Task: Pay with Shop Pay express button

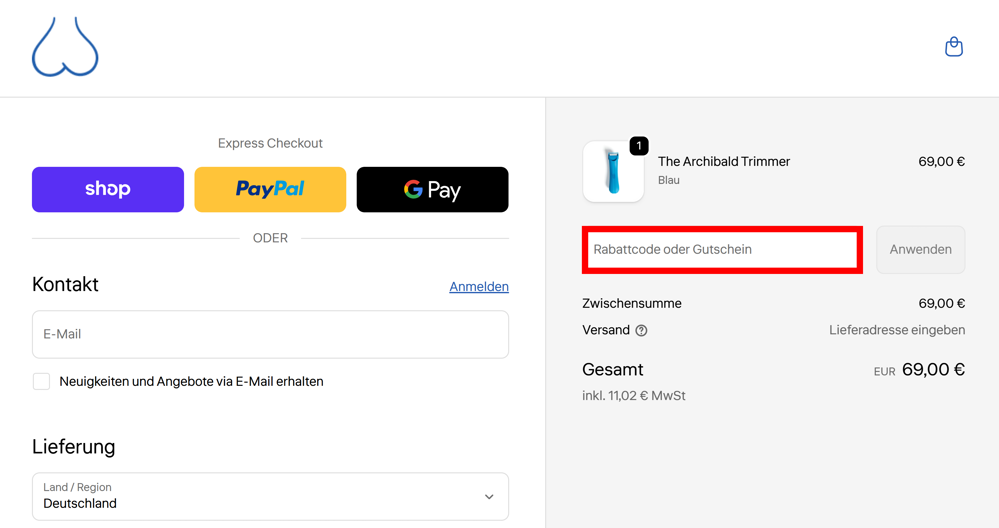Action: coord(108,189)
